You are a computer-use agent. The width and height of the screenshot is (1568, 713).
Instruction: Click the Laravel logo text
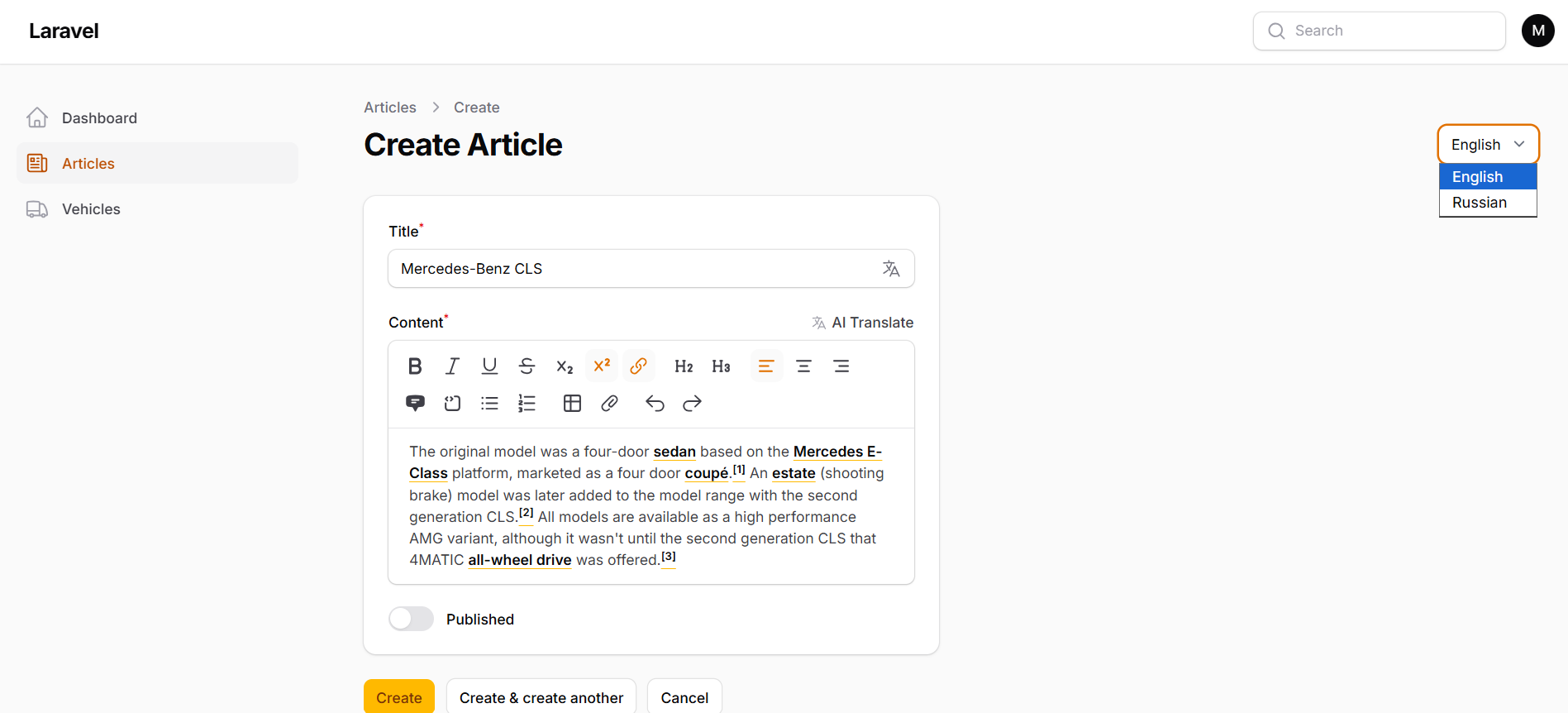[64, 31]
